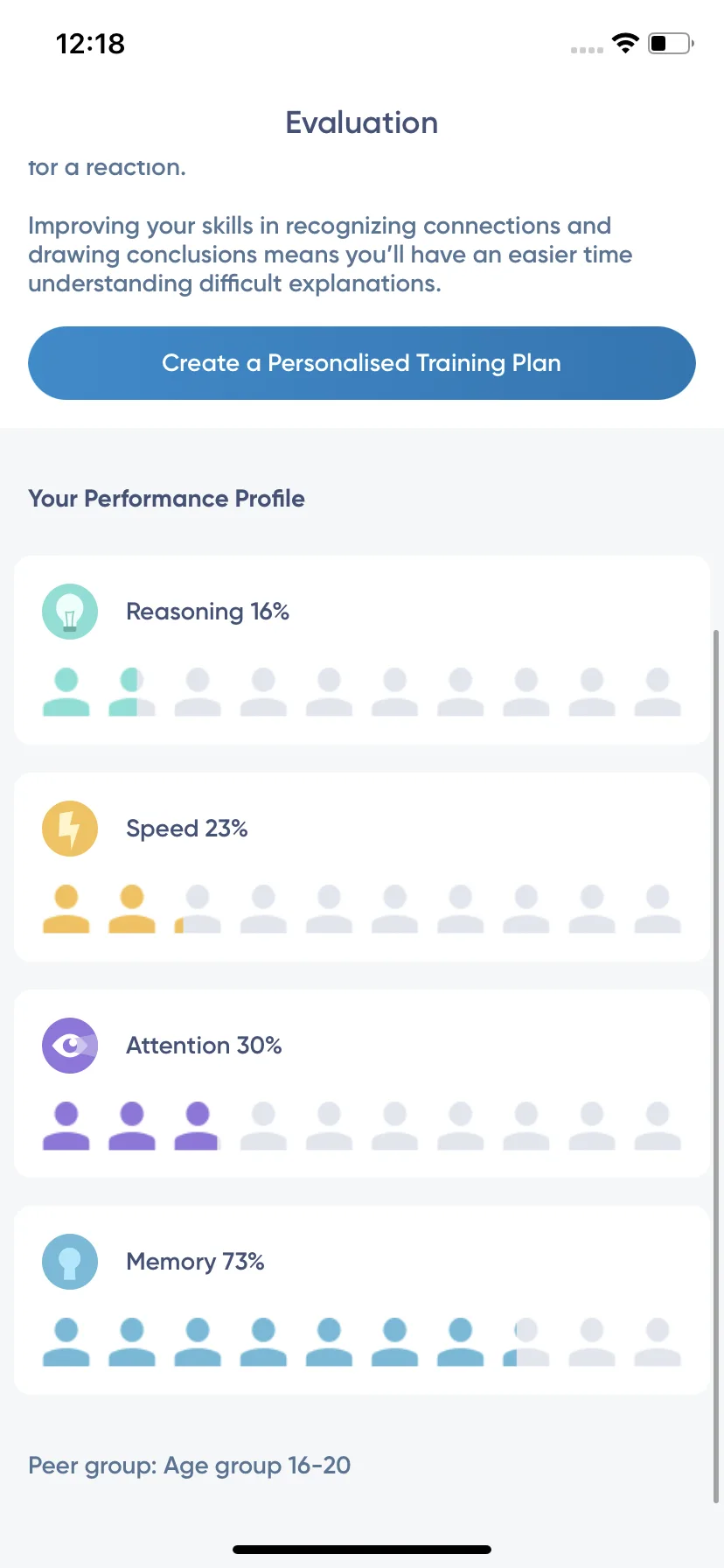Click the vertical scrollbar indicator
This screenshot has height=1568, width=724.
point(716,1066)
